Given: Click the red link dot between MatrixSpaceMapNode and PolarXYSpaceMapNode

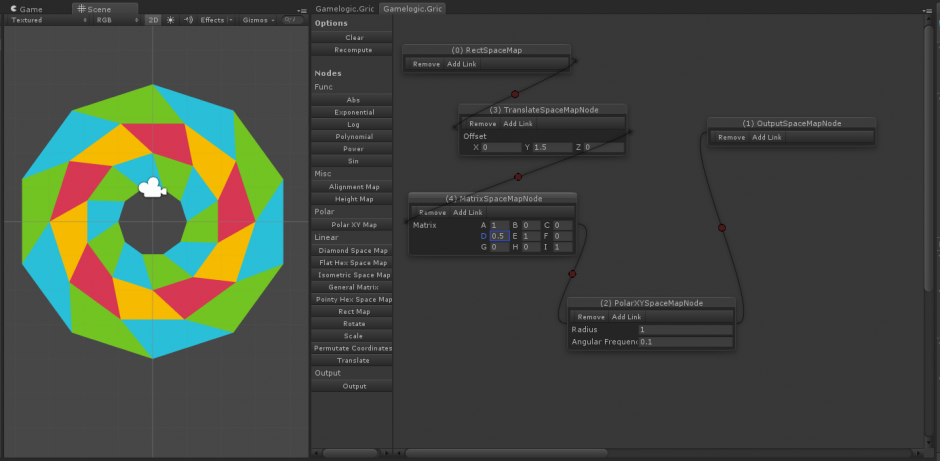Looking at the screenshot, I should (x=572, y=274).
